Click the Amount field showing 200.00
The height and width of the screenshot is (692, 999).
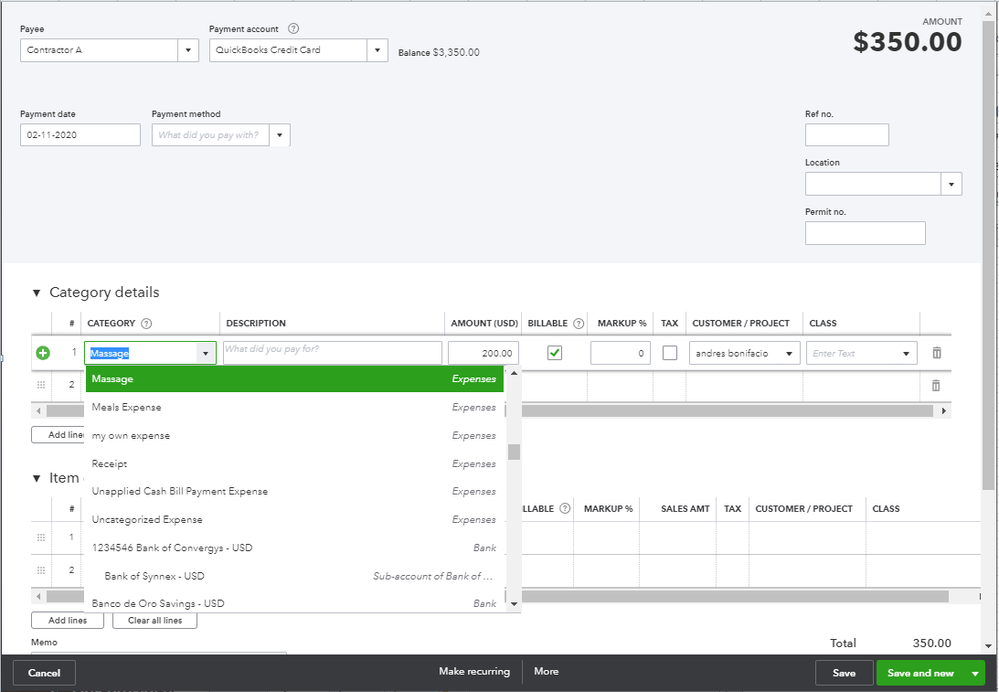(x=483, y=353)
